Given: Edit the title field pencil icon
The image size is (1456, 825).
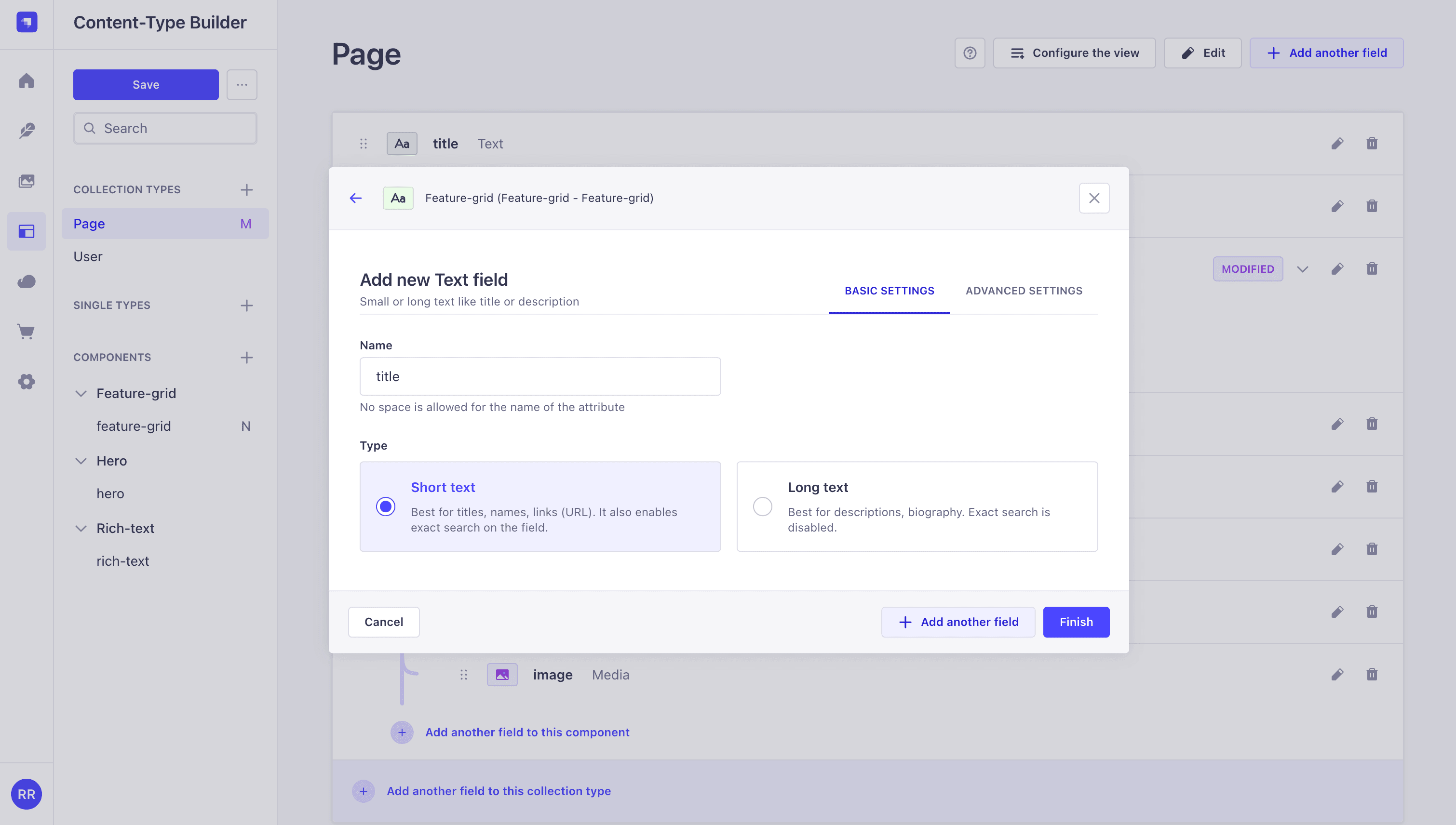Looking at the screenshot, I should point(1337,143).
